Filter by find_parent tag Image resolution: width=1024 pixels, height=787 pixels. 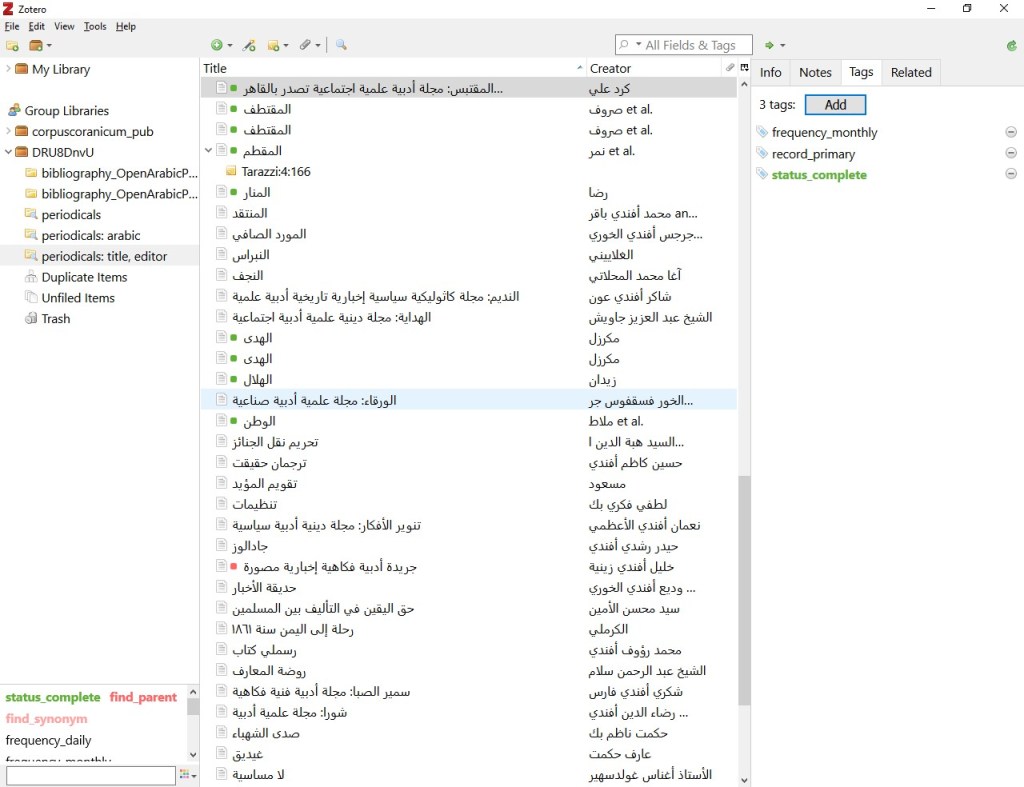coord(143,697)
